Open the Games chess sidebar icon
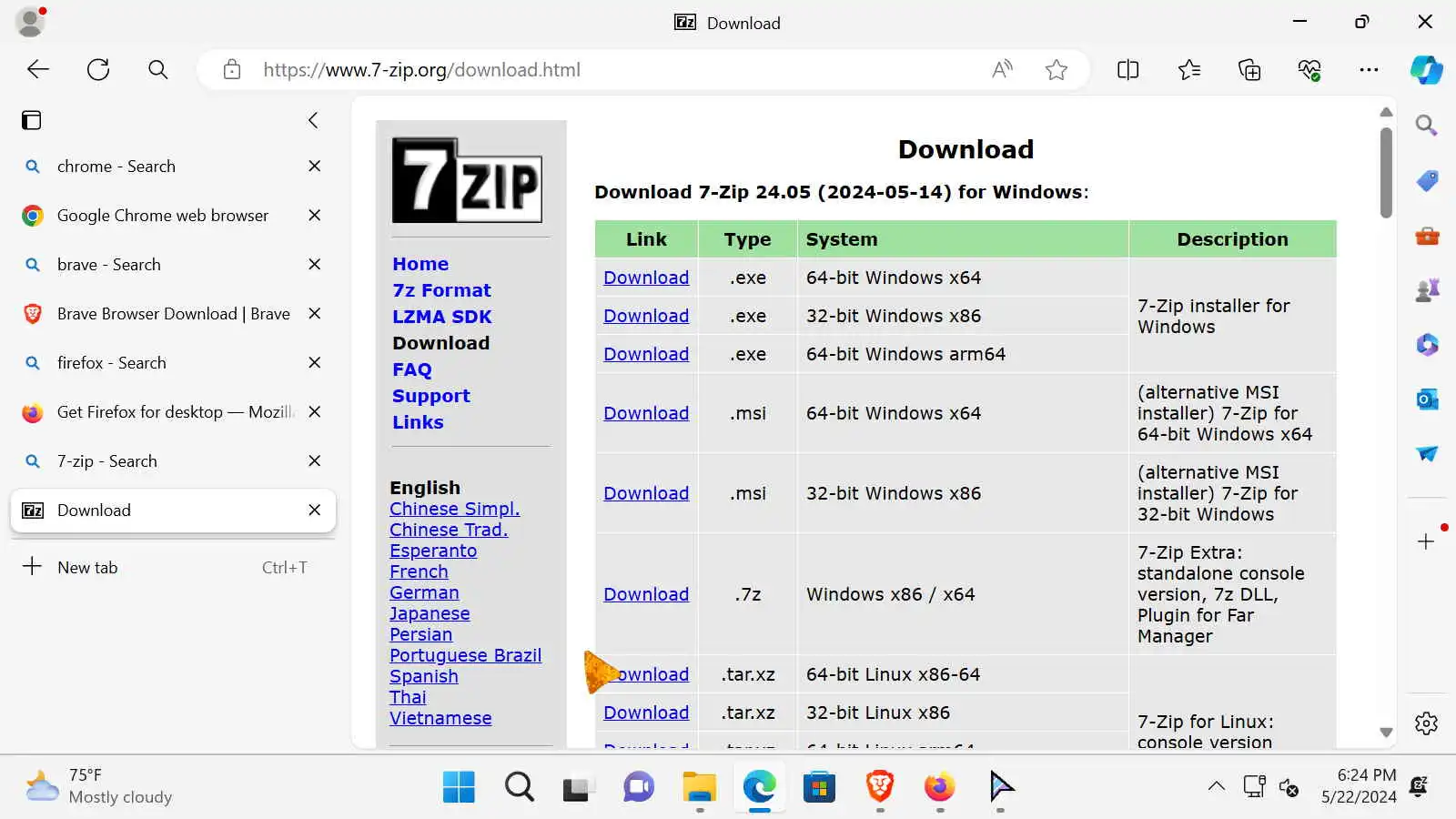1456x819 pixels. click(x=1427, y=289)
